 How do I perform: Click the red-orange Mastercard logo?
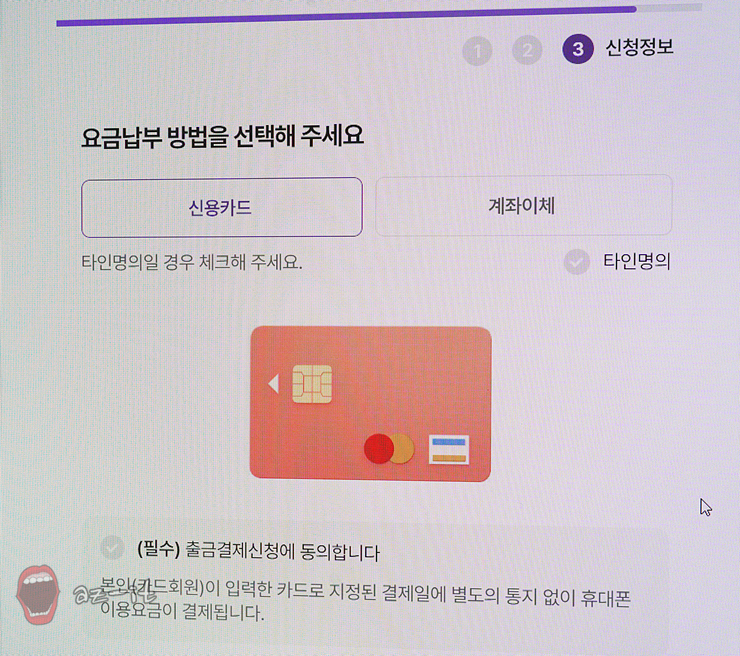tap(389, 449)
